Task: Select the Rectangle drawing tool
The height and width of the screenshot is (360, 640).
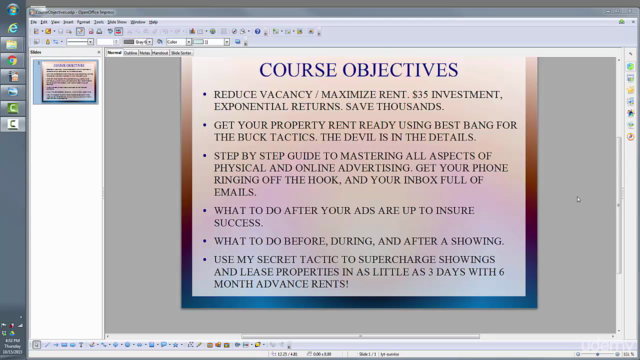Action: click(64, 345)
